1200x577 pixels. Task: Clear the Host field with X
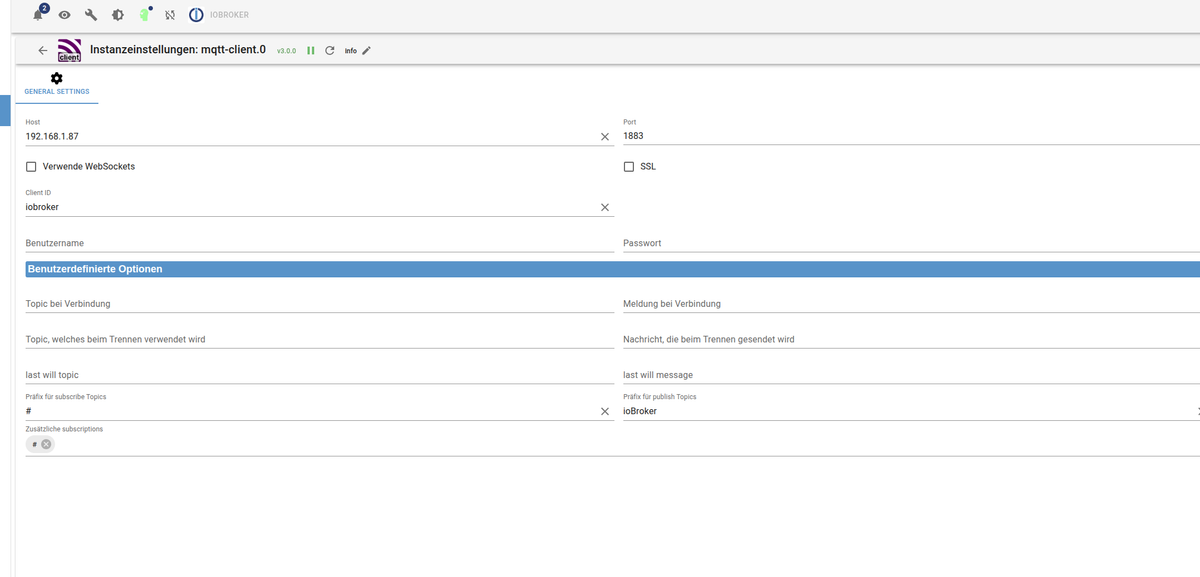pyautogui.click(x=604, y=136)
